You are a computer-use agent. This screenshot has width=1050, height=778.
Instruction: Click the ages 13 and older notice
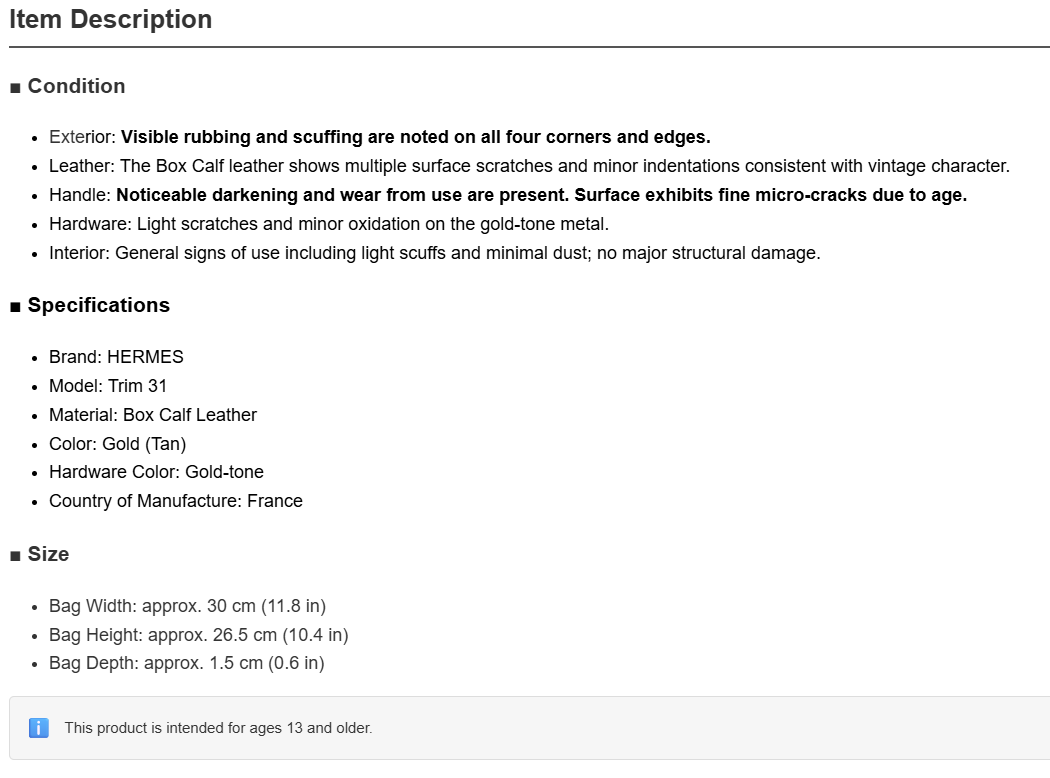218,728
